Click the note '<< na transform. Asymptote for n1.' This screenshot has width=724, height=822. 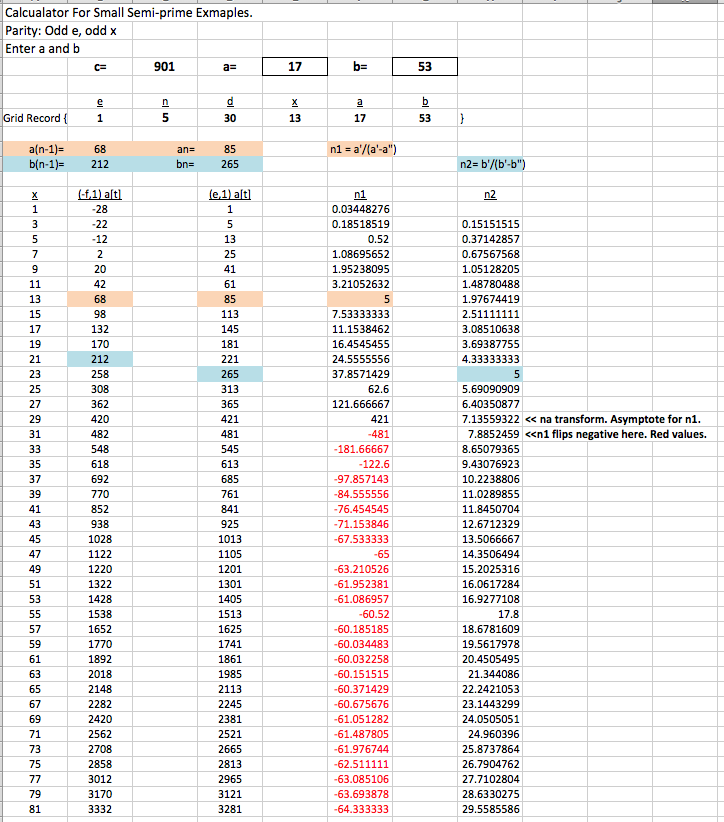(x=613, y=419)
